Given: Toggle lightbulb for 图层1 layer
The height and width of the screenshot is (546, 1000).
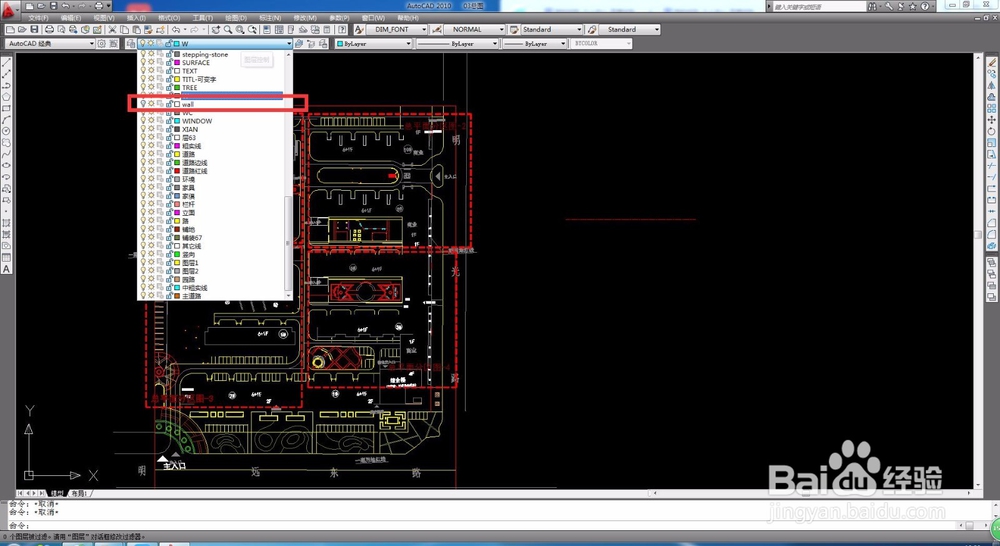Looking at the screenshot, I should pyautogui.click(x=143, y=262).
